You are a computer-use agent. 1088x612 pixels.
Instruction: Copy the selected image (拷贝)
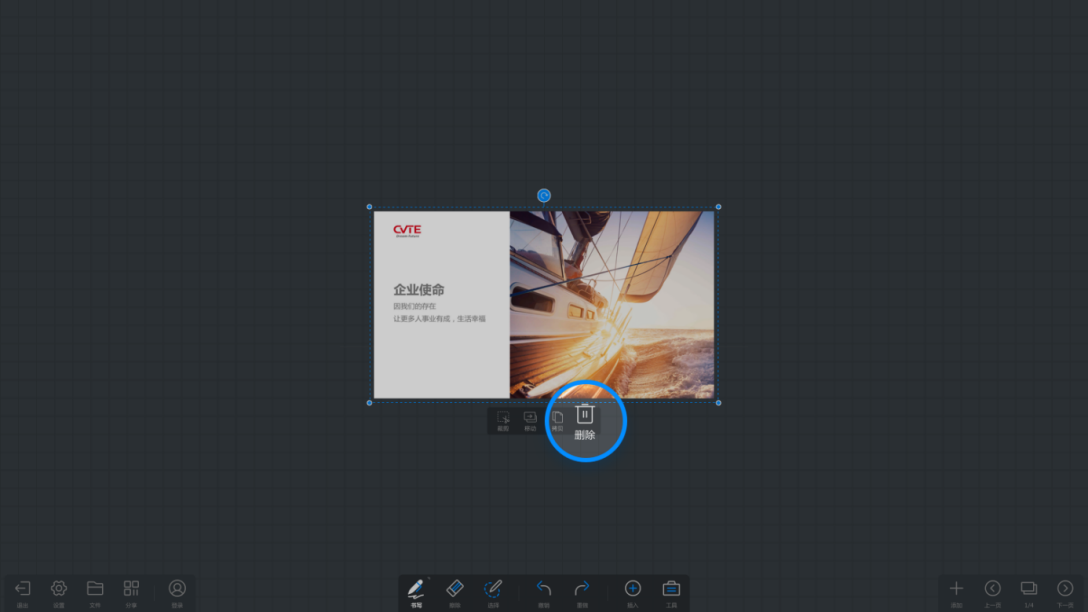coord(557,420)
